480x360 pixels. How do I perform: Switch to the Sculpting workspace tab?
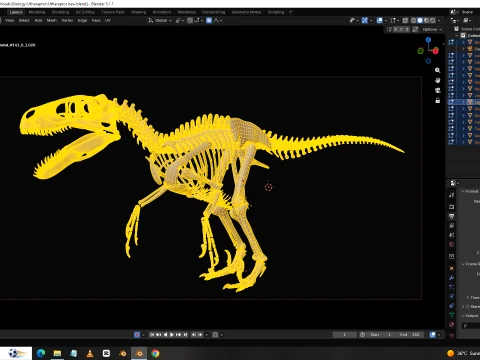[x=60, y=12]
